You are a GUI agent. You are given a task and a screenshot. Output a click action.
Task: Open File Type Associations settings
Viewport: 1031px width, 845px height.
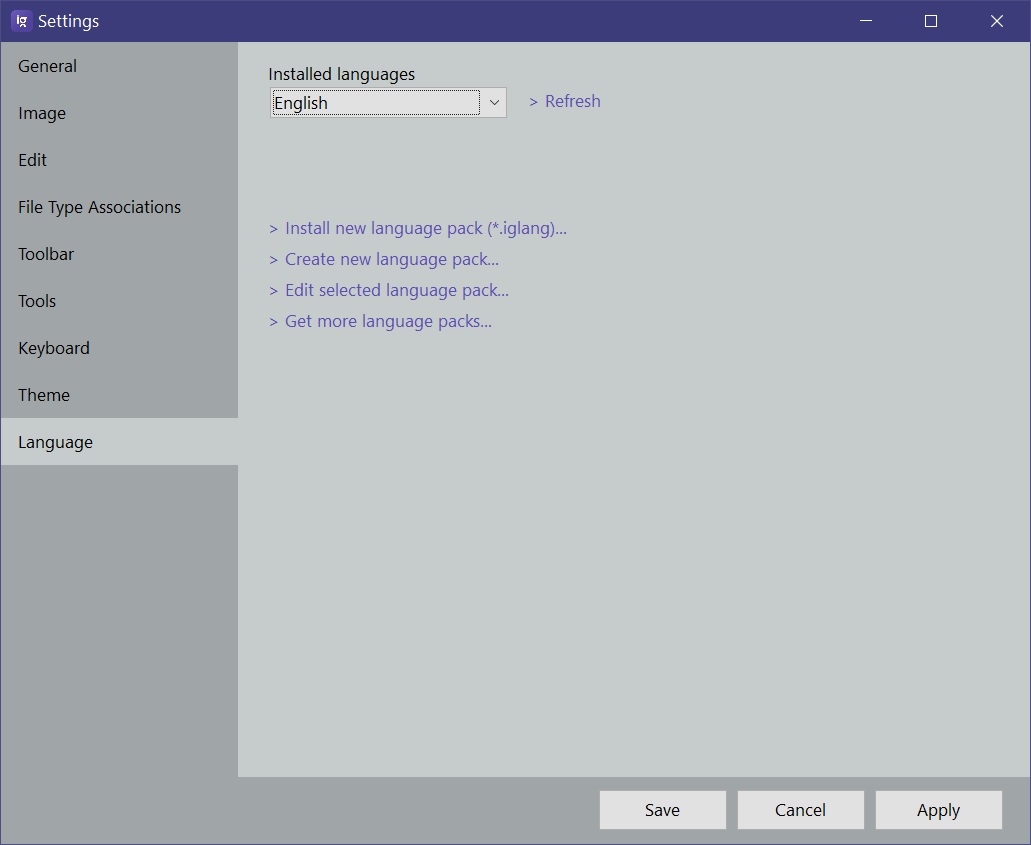click(x=119, y=207)
